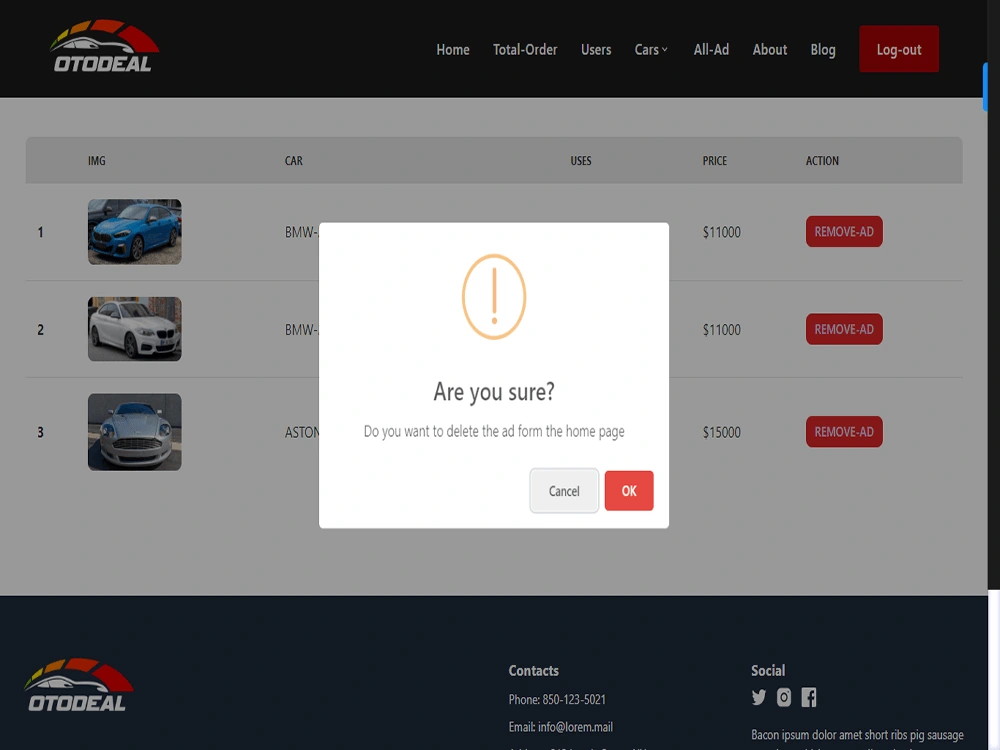The width and height of the screenshot is (1000, 750).
Task: Click the white BMW thumbnail
Action: [x=135, y=329]
